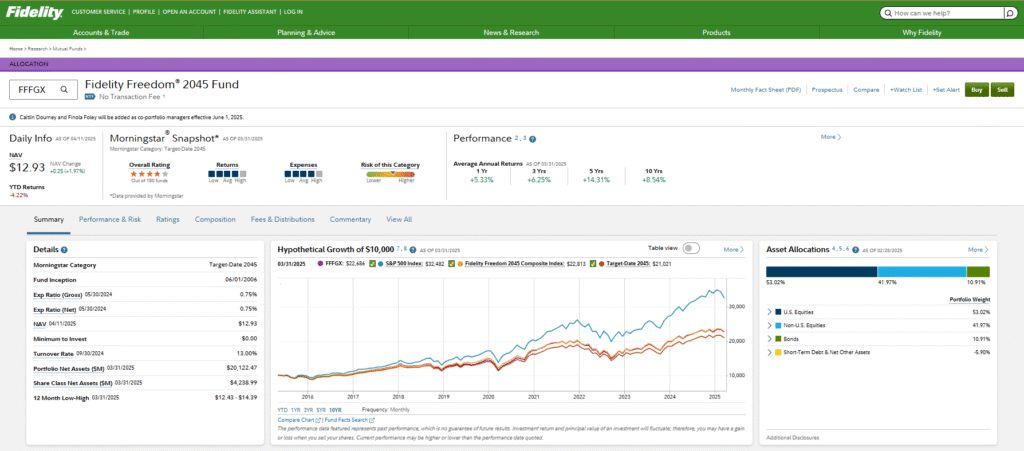Click the Risk of this Category gauge
1024x451 pixels.
click(390, 174)
